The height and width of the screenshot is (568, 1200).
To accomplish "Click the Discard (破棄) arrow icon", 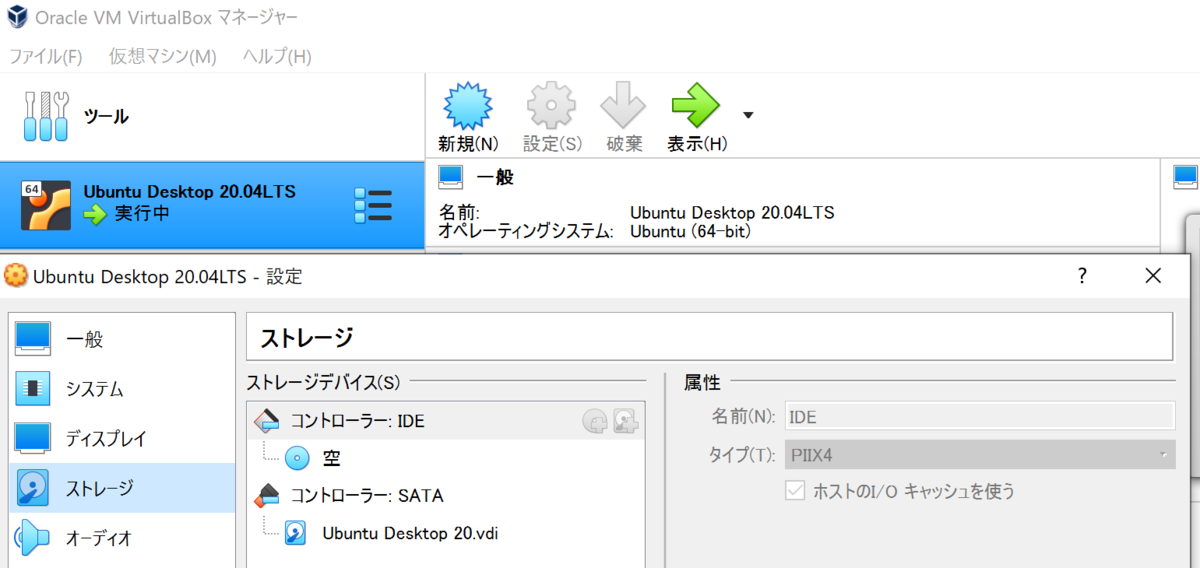I will click(x=624, y=104).
